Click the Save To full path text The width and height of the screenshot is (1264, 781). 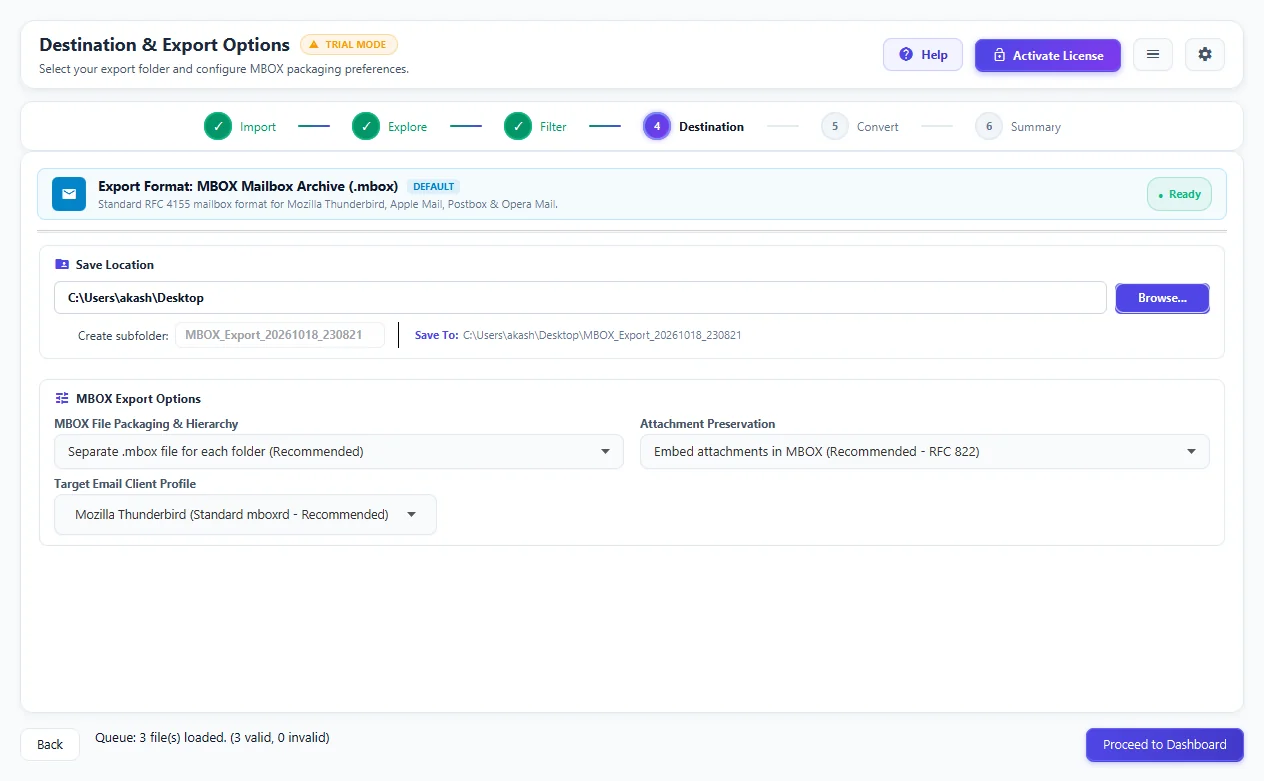602,335
